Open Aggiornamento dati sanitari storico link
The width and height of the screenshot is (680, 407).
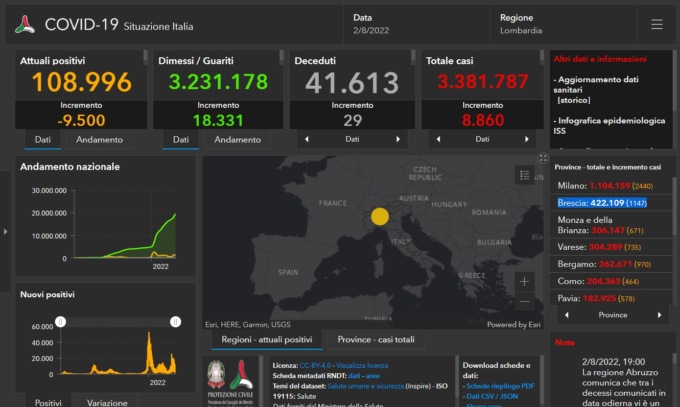tap(596, 90)
